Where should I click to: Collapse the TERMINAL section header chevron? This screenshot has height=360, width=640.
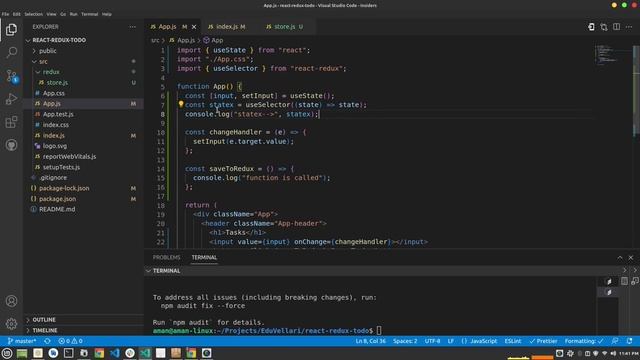point(149,271)
